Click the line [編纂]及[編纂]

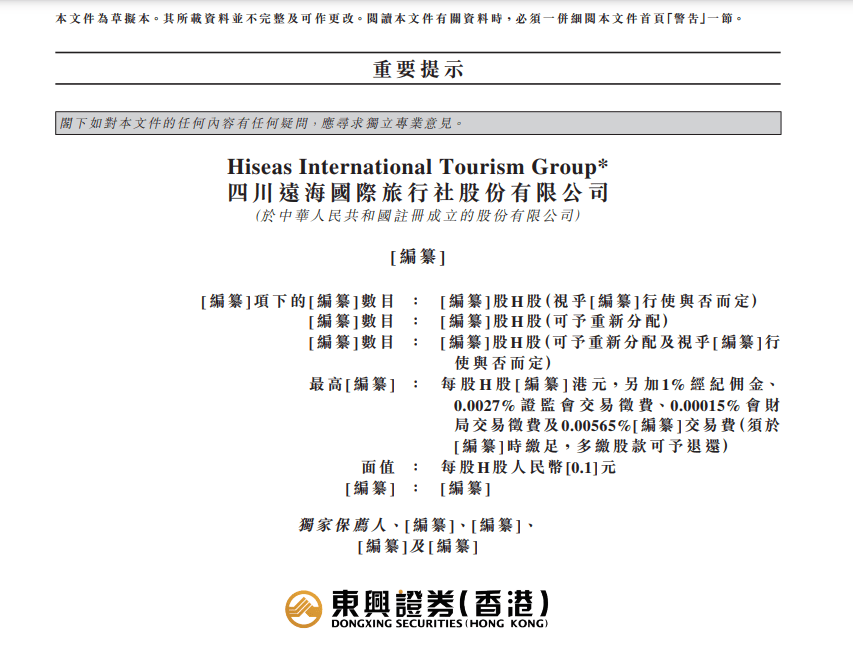418,546
